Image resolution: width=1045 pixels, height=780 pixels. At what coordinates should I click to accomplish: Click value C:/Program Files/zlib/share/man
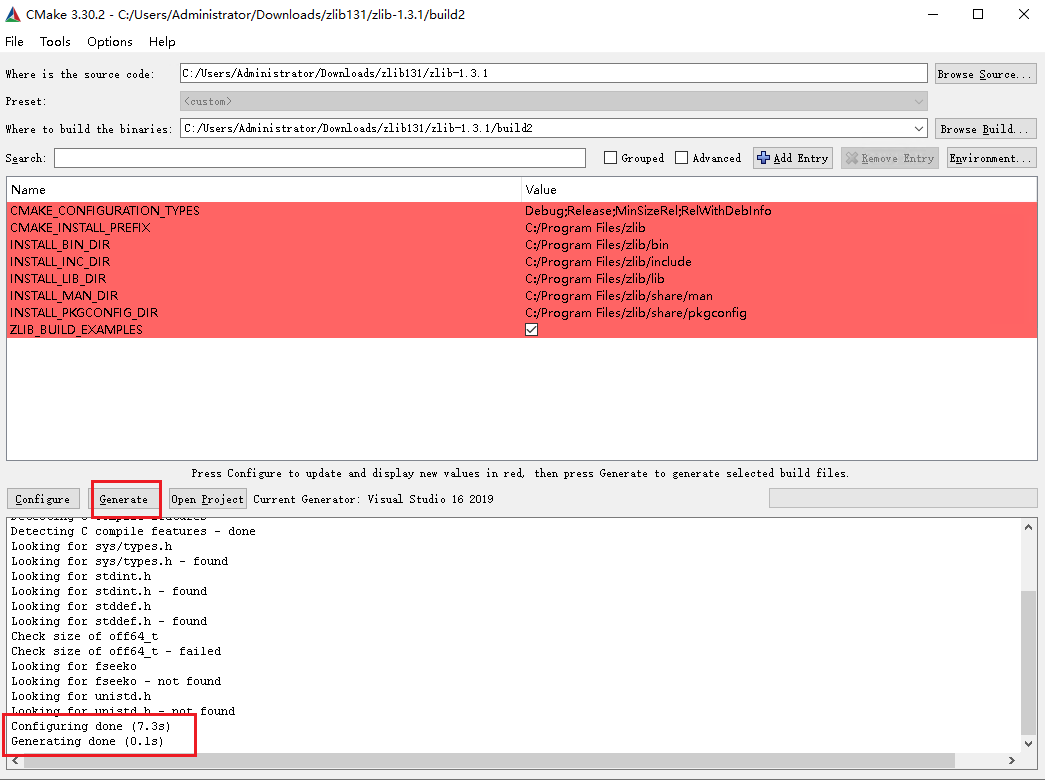618,296
